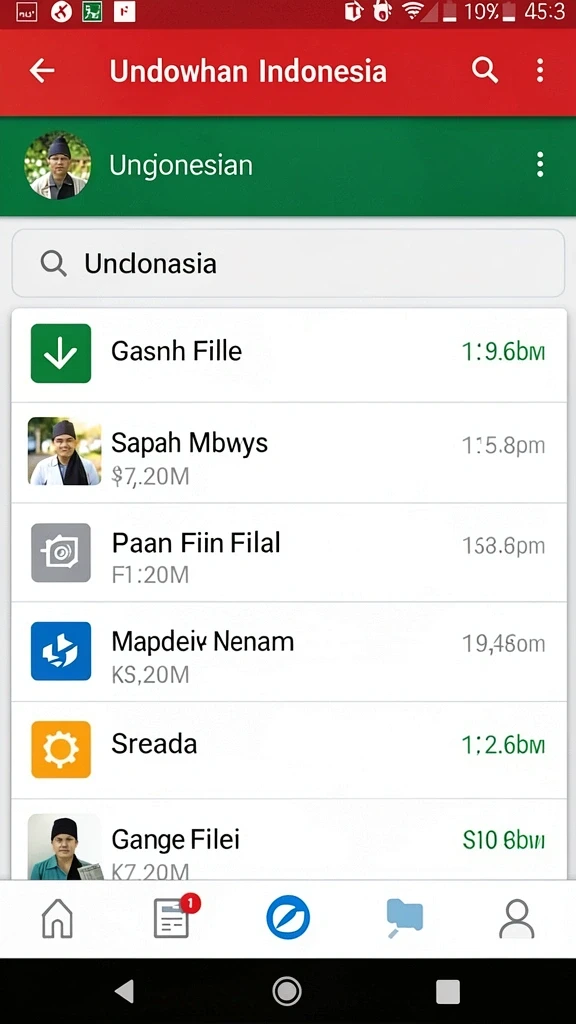The image size is (576, 1024).
Task: Expand the Ungonesian profile three-dot menu
Action: [539, 165]
